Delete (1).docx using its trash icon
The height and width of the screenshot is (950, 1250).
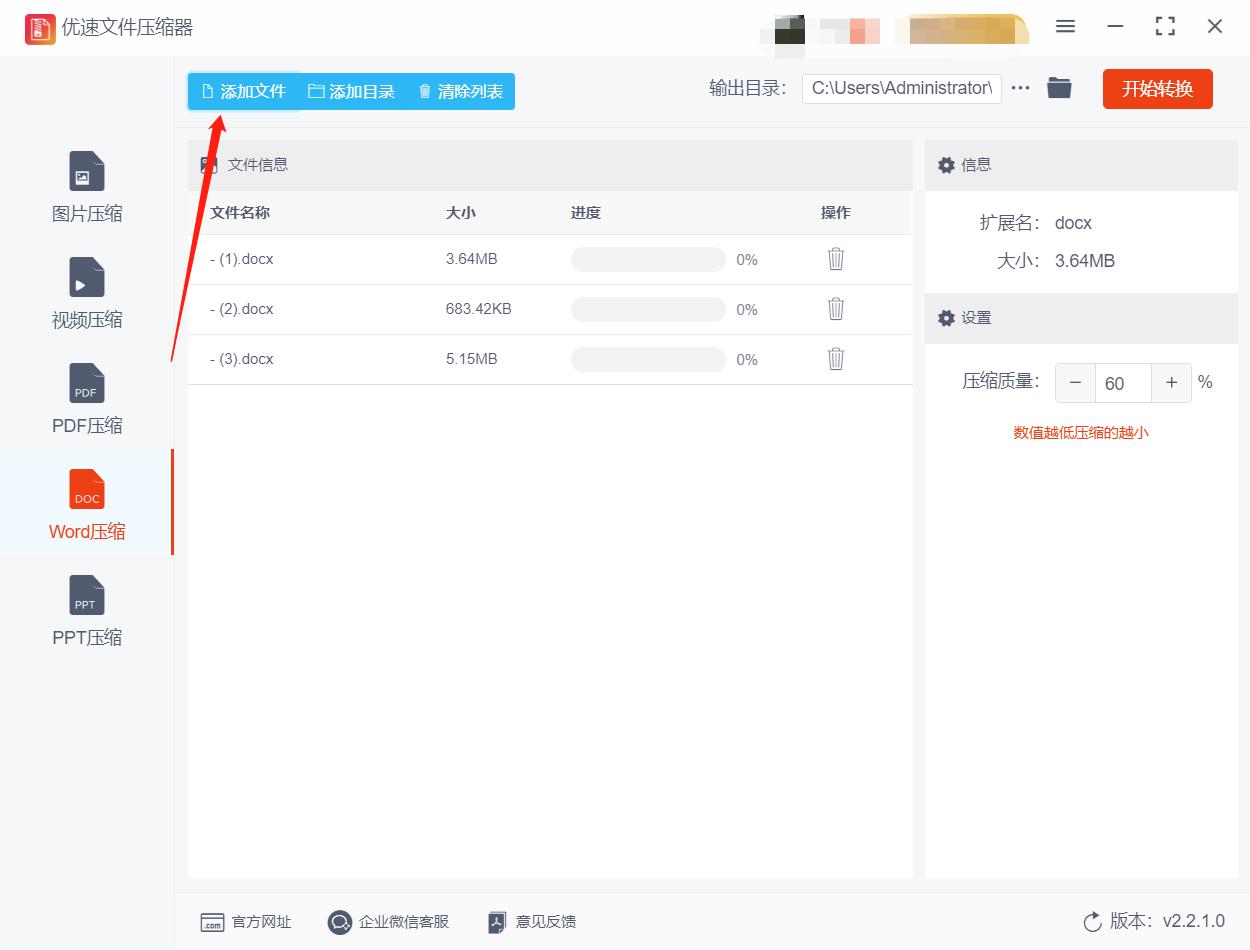click(x=836, y=259)
